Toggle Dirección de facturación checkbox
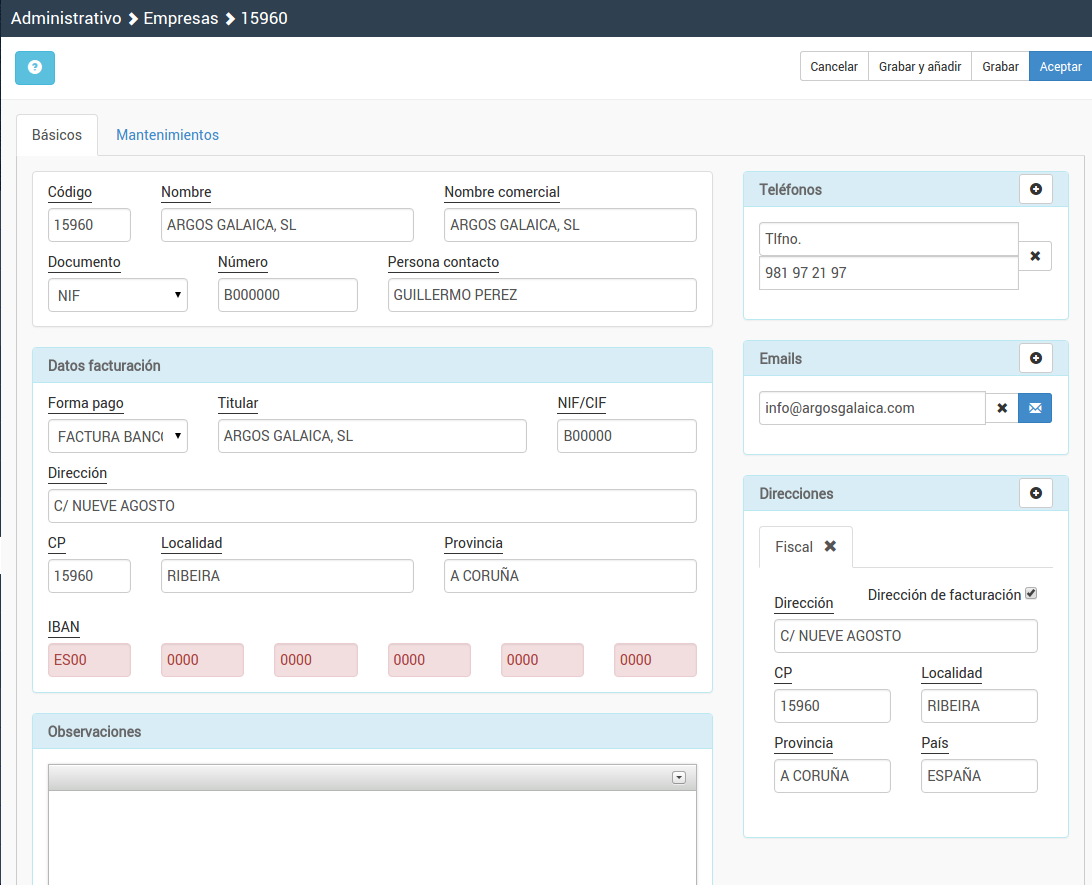The image size is (1092, 885). (x=1031, y=593)
